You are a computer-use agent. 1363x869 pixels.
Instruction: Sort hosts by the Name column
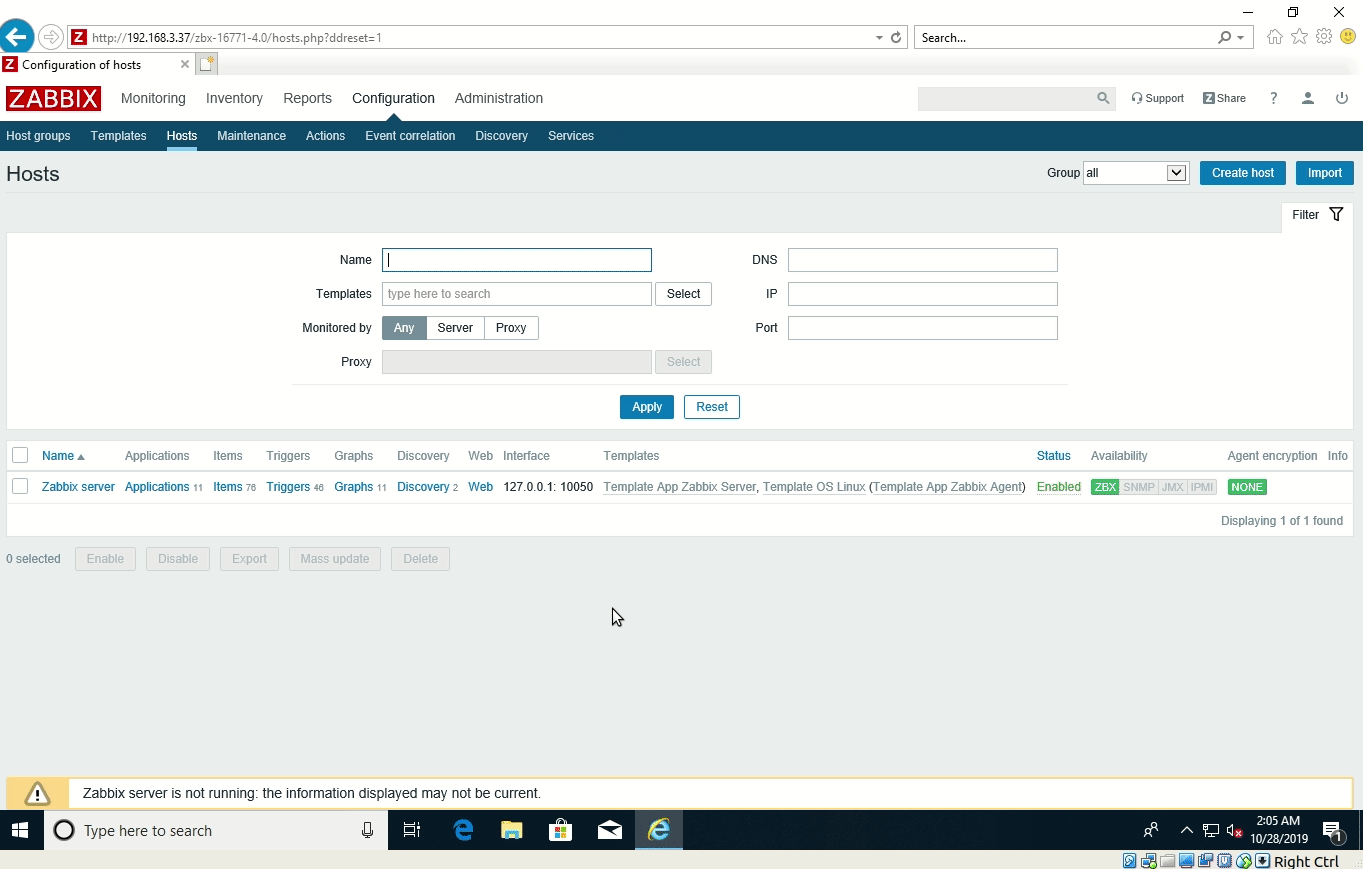coord(63,456)
